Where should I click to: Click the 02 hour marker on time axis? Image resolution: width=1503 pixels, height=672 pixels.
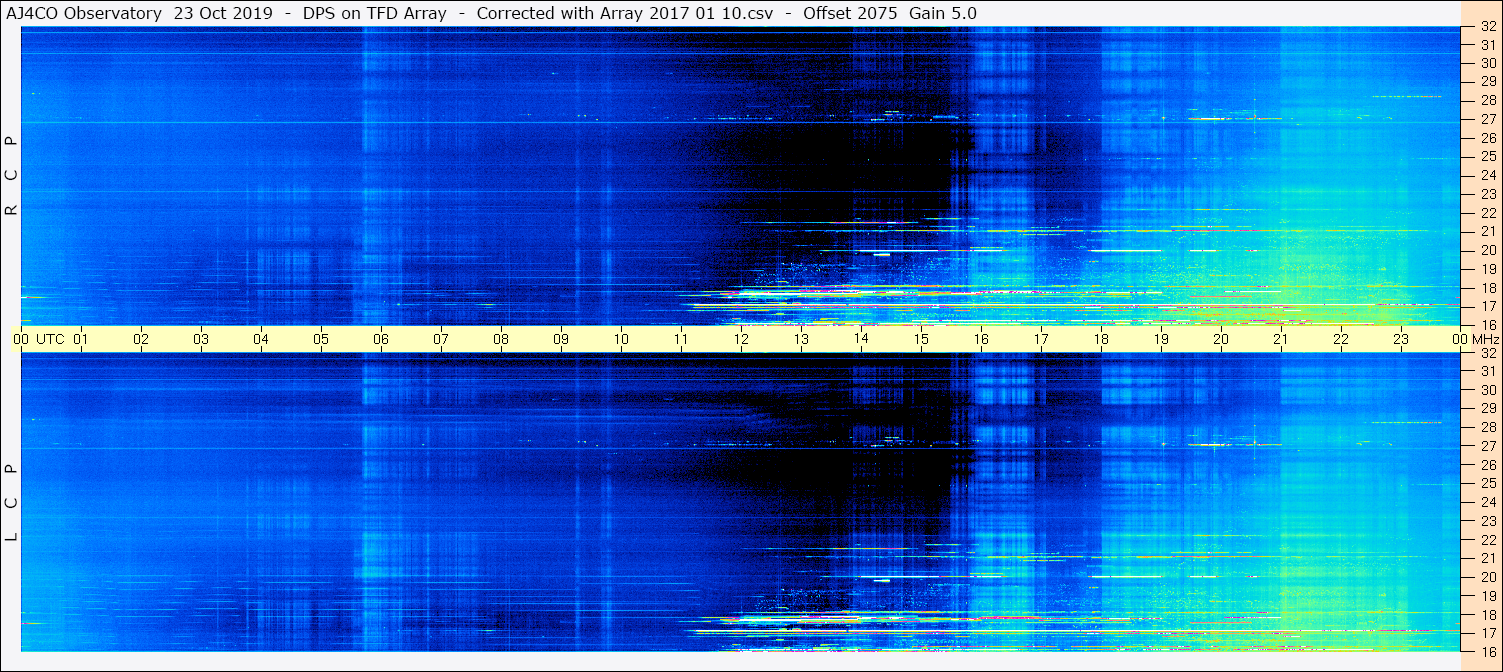(x=141, y=339)
